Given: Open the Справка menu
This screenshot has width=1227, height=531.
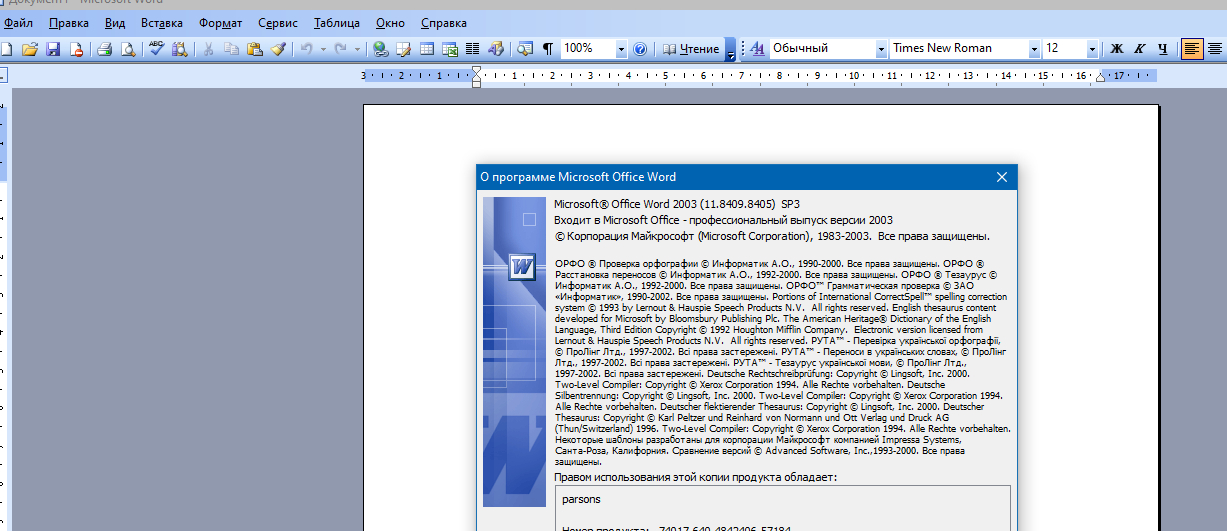Looking at the screenshot, I should pos(444,22).
